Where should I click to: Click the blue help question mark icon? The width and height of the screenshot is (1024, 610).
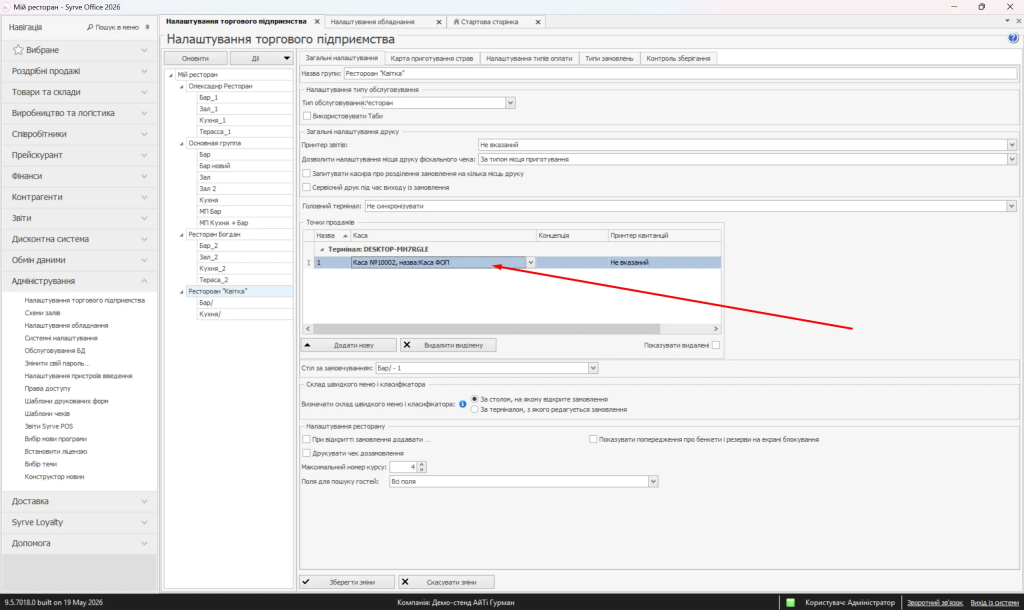(x=1013, y=39)
